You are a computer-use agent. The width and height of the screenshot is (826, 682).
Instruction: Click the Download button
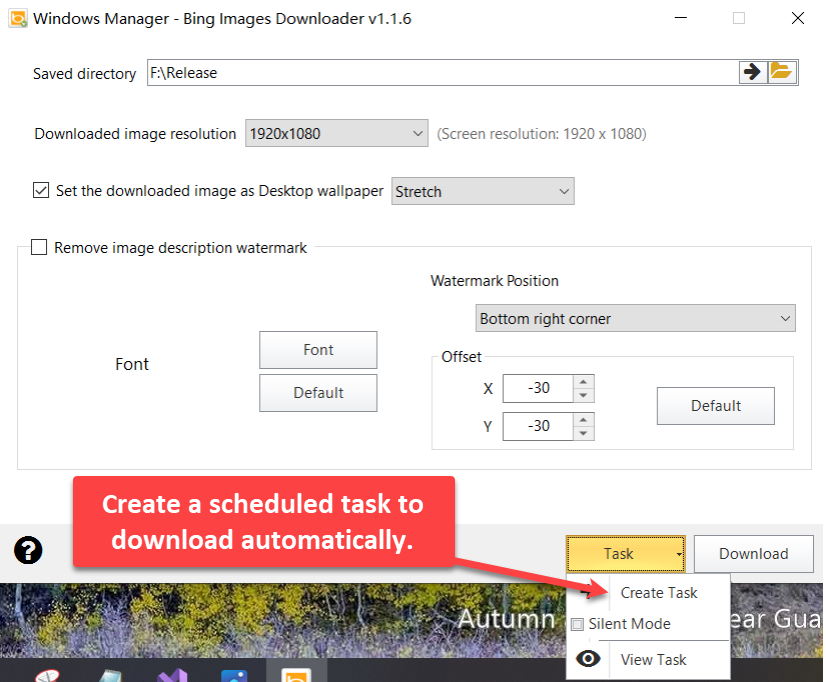pos(753,554)
